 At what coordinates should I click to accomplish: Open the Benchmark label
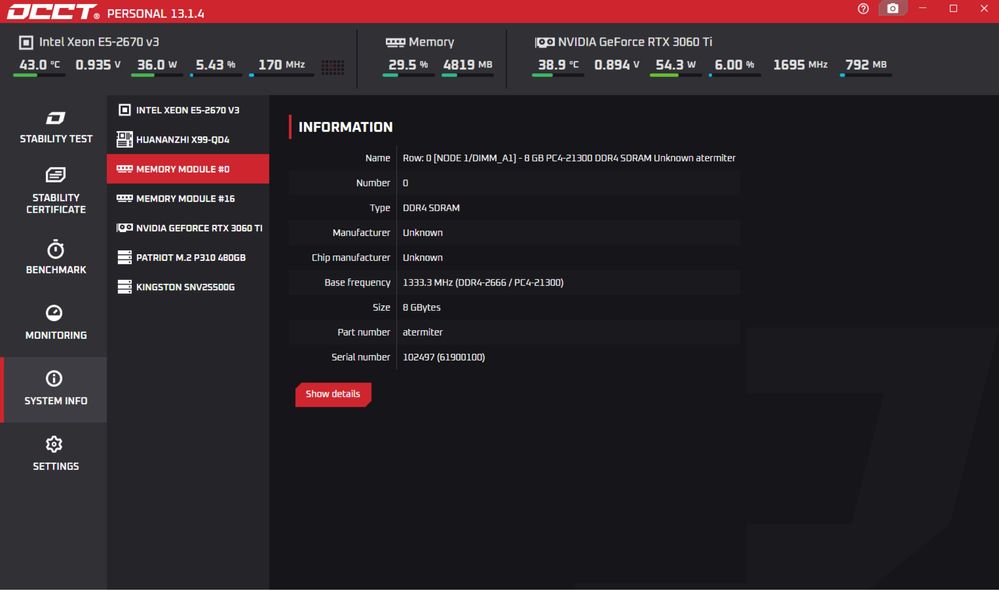[55, 270]
